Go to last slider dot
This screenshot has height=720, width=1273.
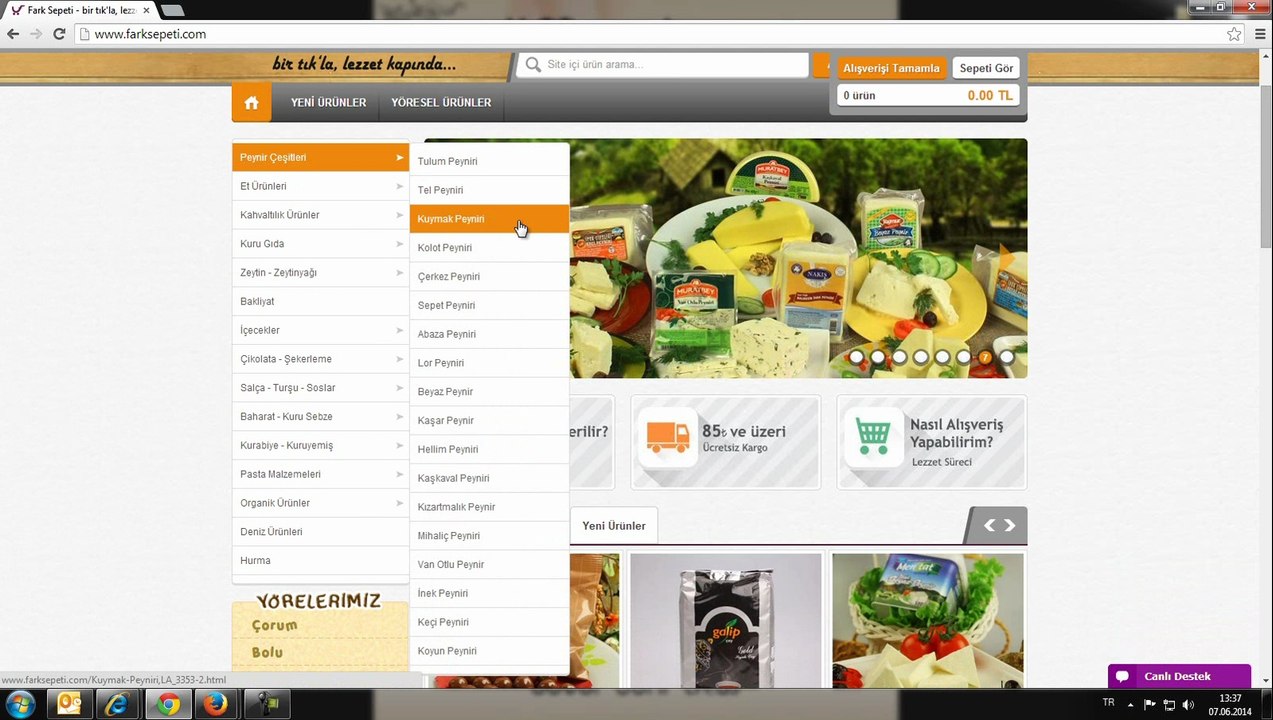[1007, 357]
